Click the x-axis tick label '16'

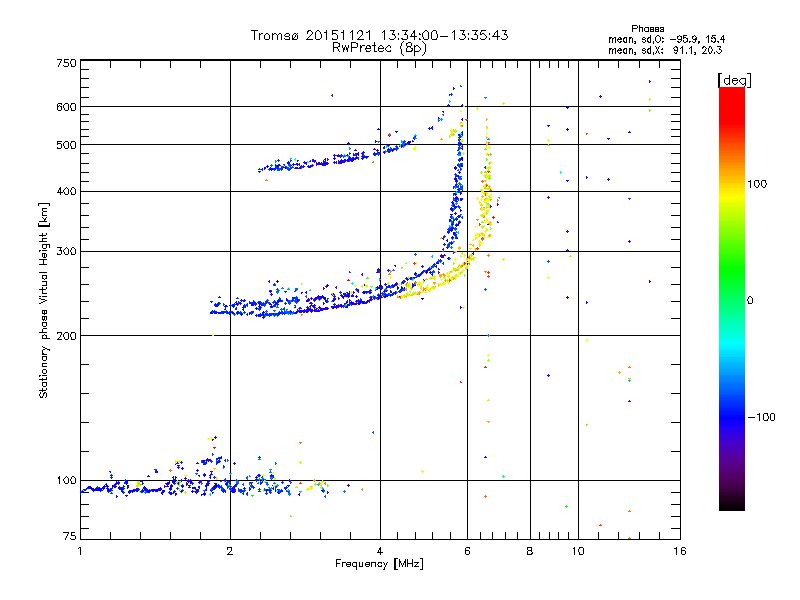point(680,551)
